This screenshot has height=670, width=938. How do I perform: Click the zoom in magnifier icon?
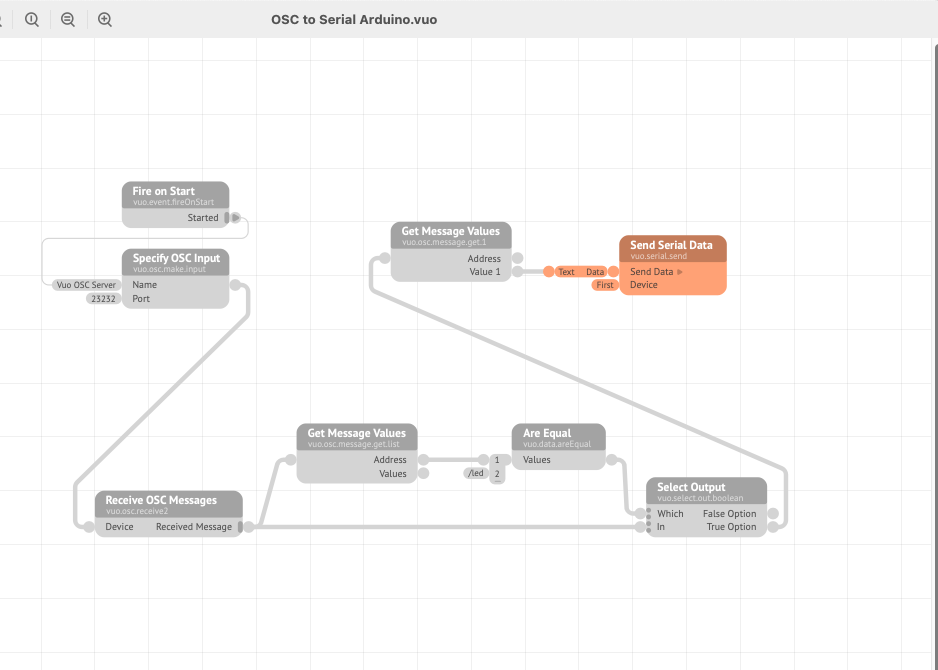pos(104,20)
